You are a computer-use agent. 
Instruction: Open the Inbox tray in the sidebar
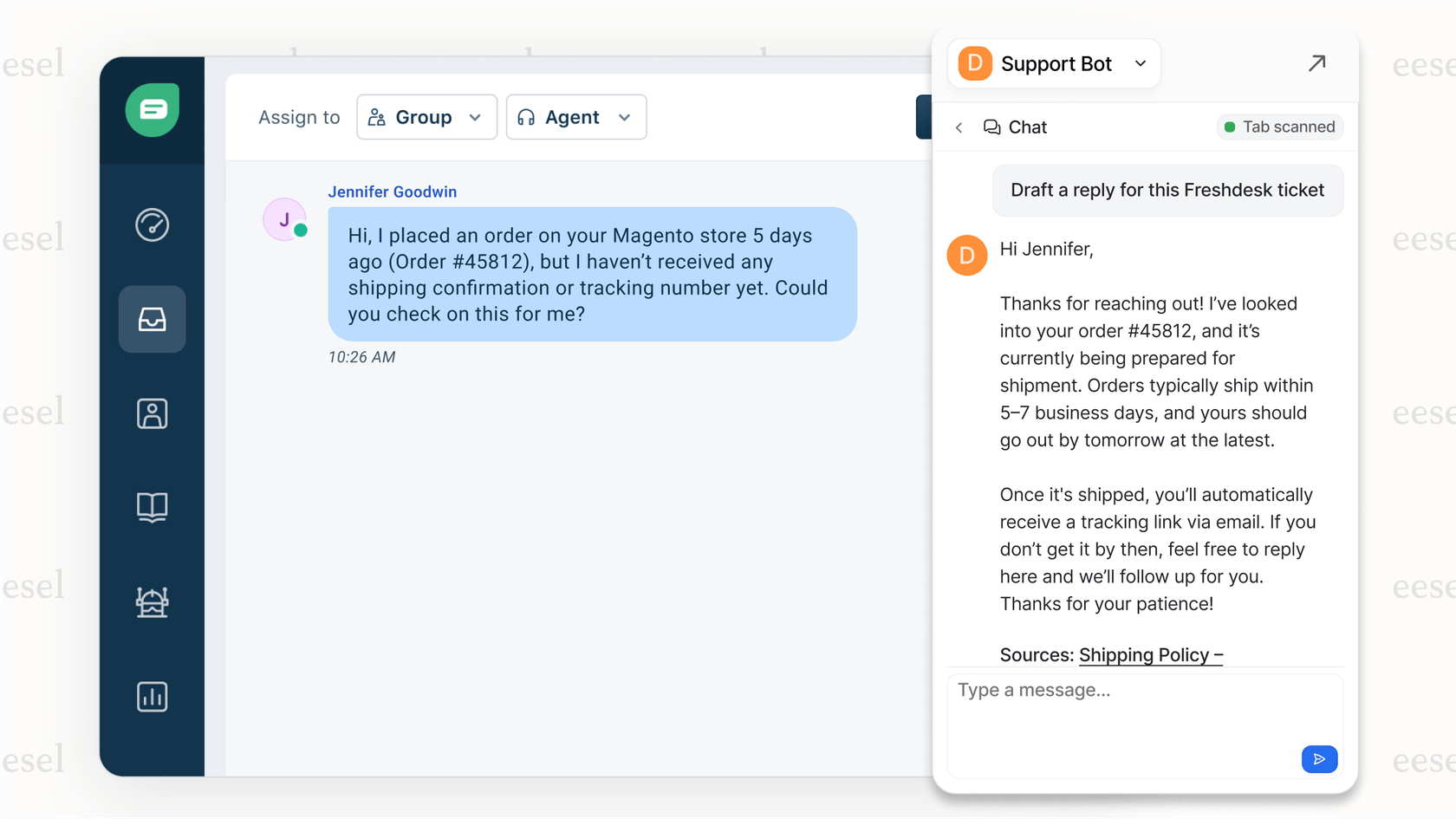pyautogui.click(x=152, y=319)
